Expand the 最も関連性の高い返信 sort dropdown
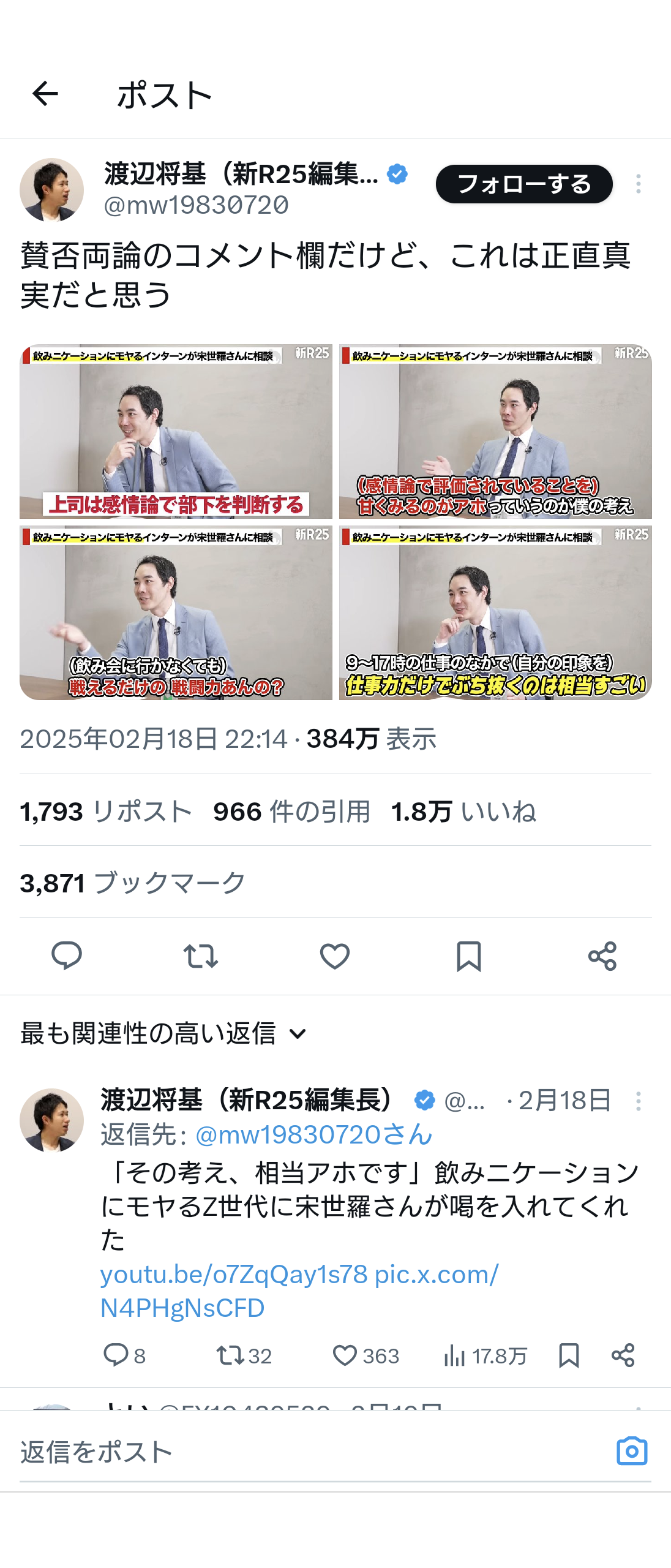Screen dimensions: 671x1568 [x=163, y=1033]
